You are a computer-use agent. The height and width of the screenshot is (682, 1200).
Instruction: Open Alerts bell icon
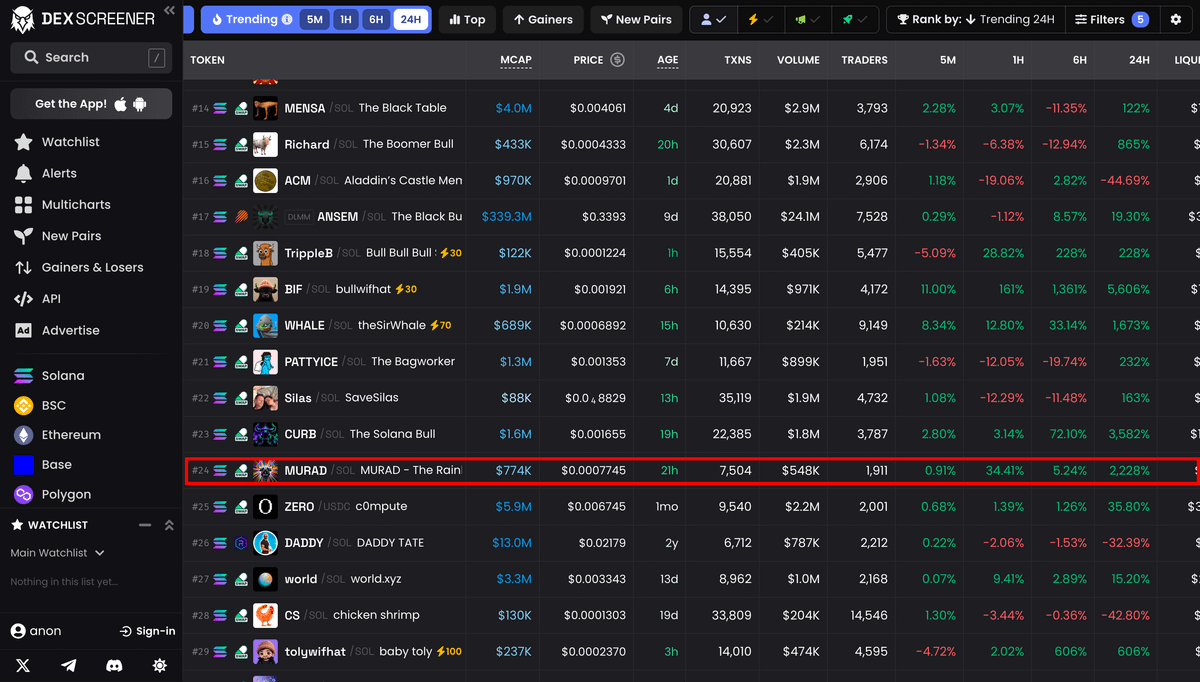(23, 173)
